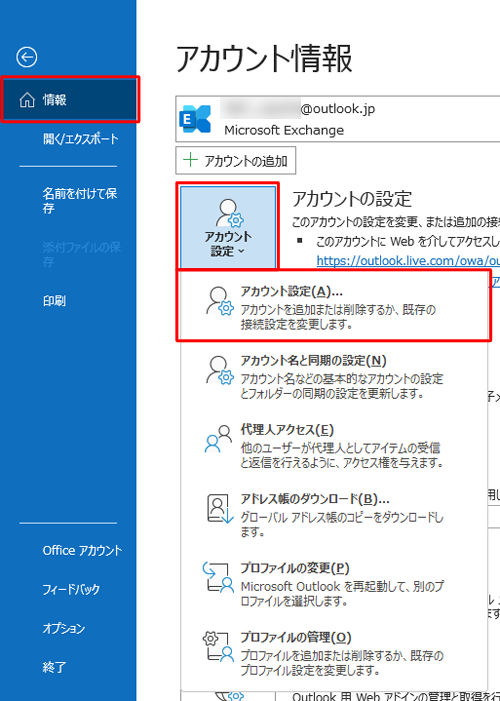Open オプション in sidebar
The width and height of the screenshot is (500, 701).
click(x=64, y=628)
